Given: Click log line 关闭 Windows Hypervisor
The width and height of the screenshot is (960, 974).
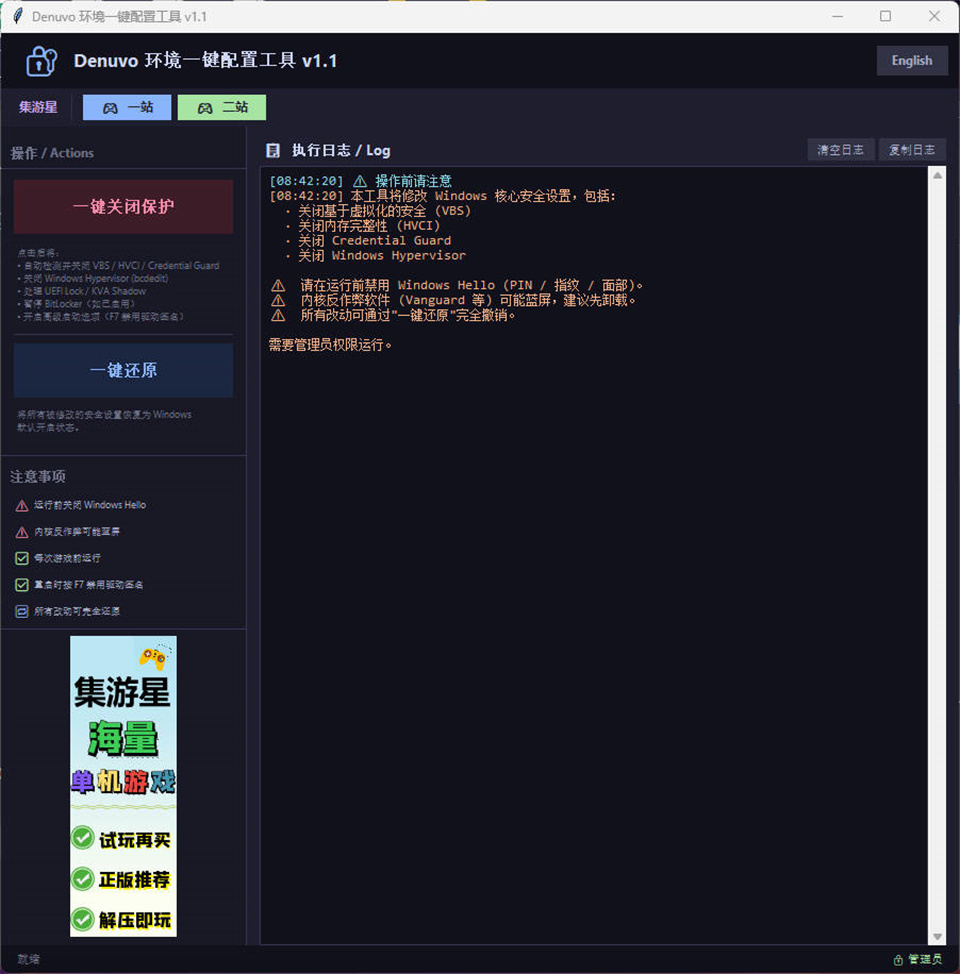Looking at the screenshot, I should coord(382,256).
